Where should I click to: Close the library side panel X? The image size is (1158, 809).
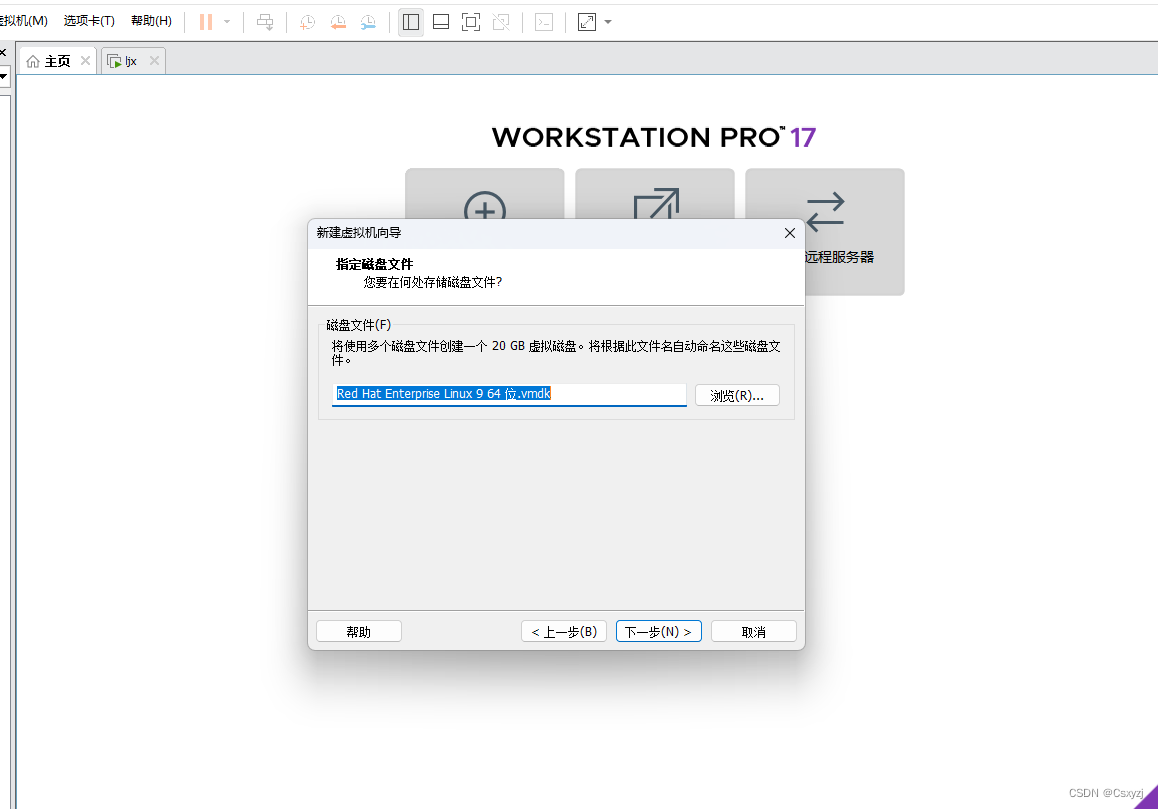(3, 52)
